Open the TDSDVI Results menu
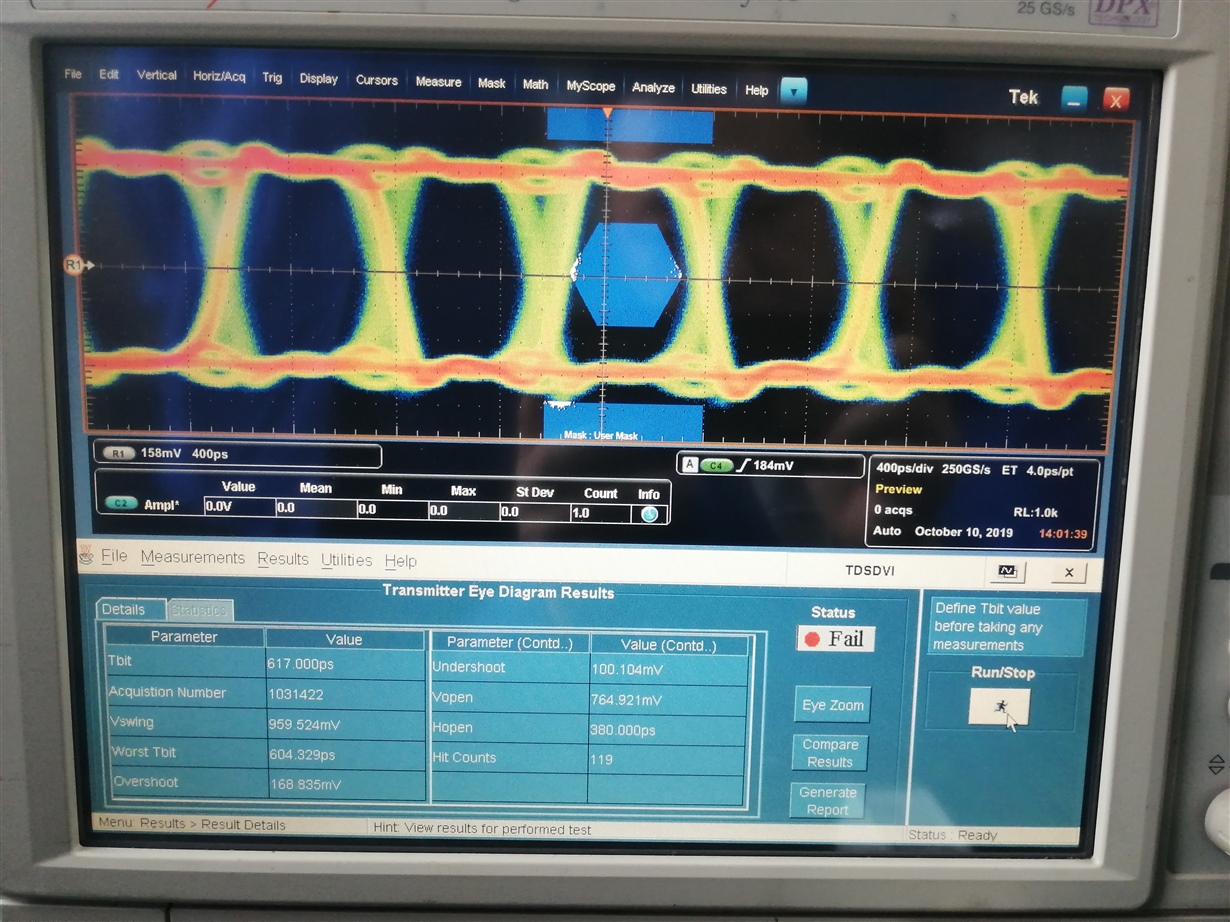This screenshot has width=1230, height=922. 283,559
